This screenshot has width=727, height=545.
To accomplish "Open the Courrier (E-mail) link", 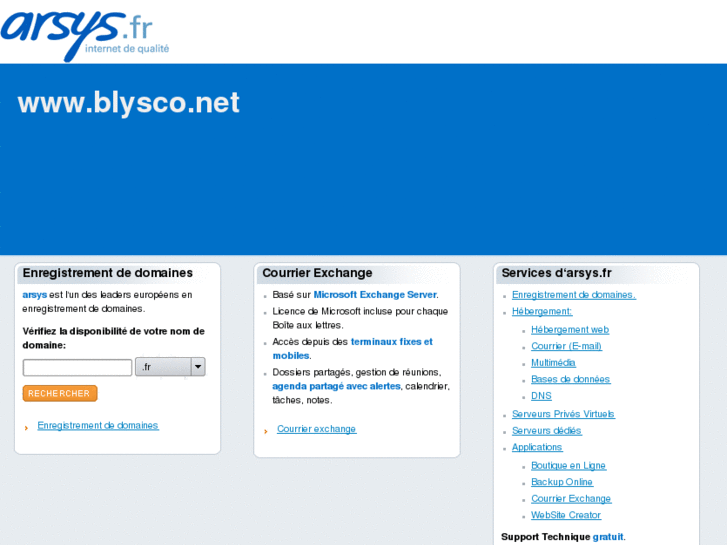I will coord(566,346).
